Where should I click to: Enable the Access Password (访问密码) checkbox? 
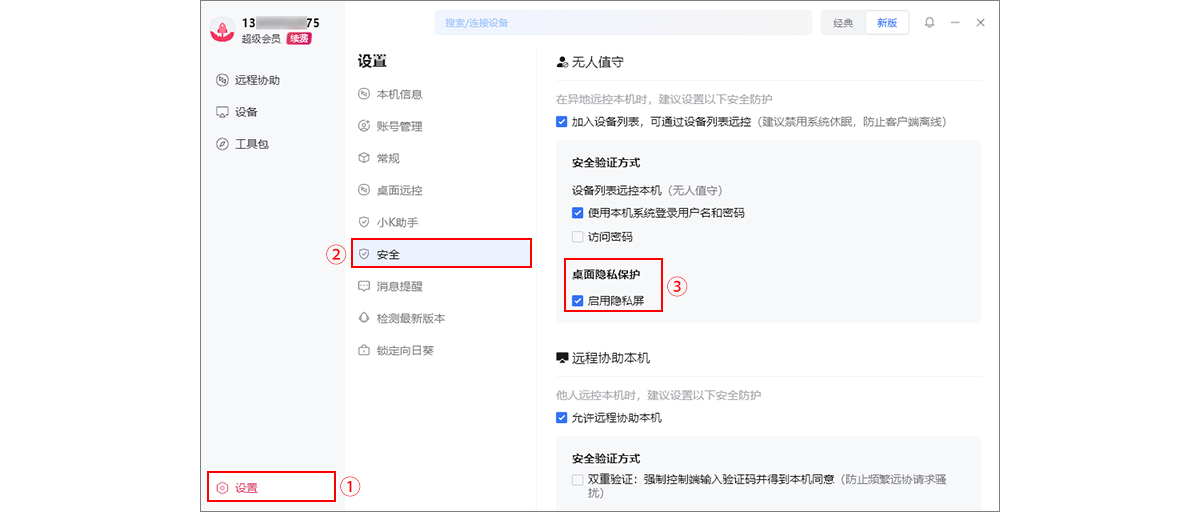(x=578, y=237)
